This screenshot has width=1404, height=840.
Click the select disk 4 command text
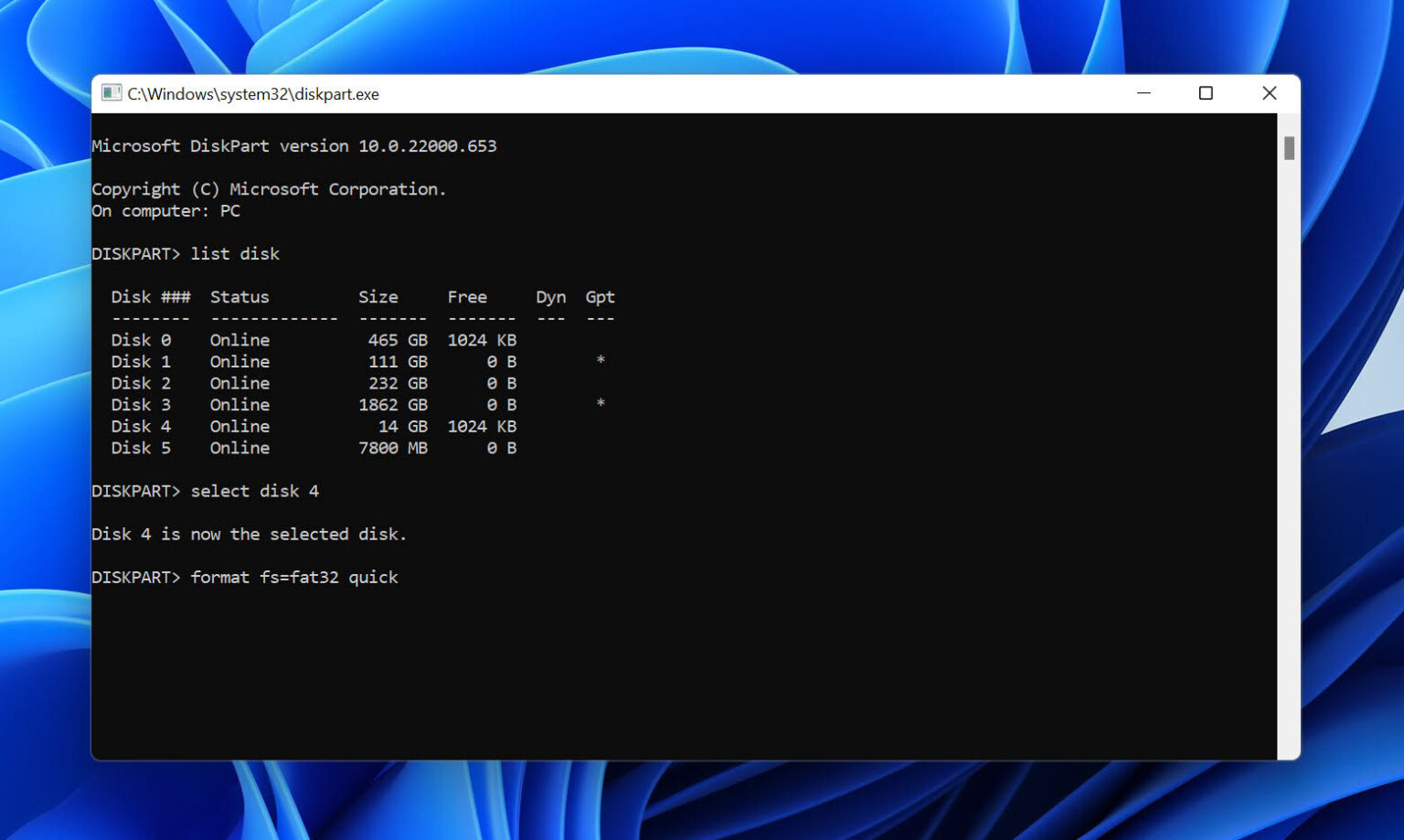[x=254, y=491]
